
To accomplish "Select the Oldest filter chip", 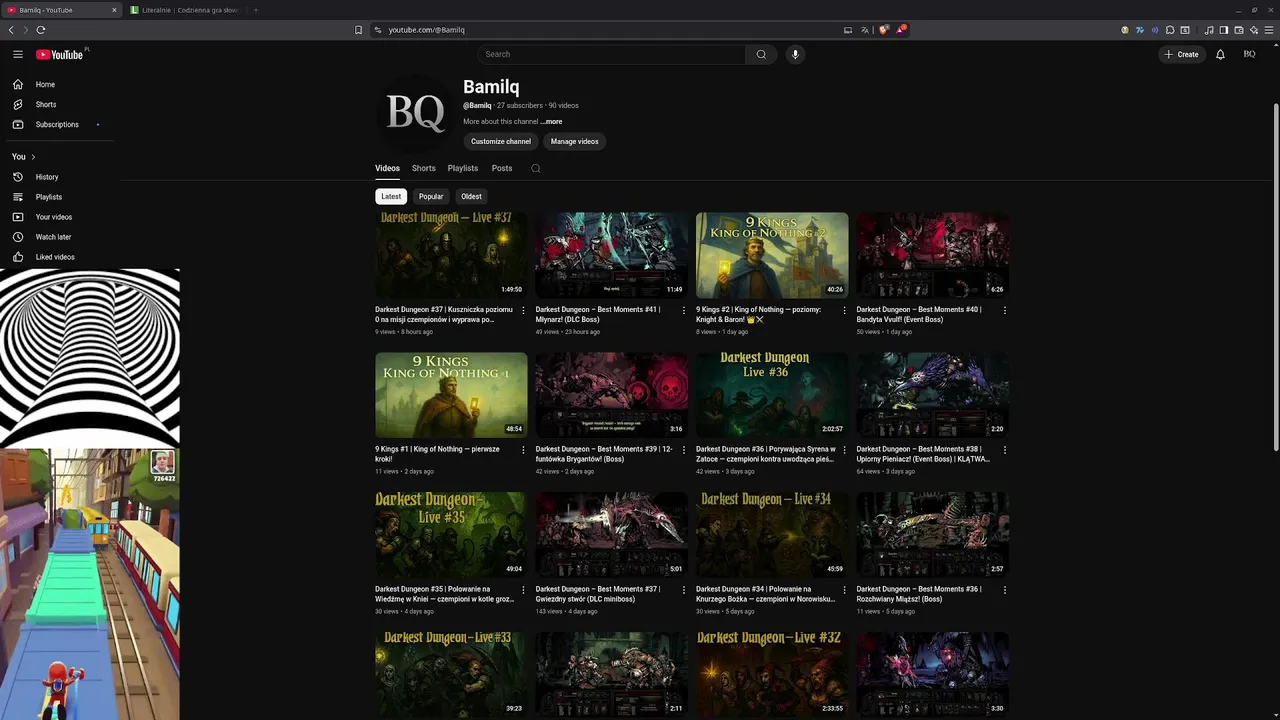I will [471, 196].
